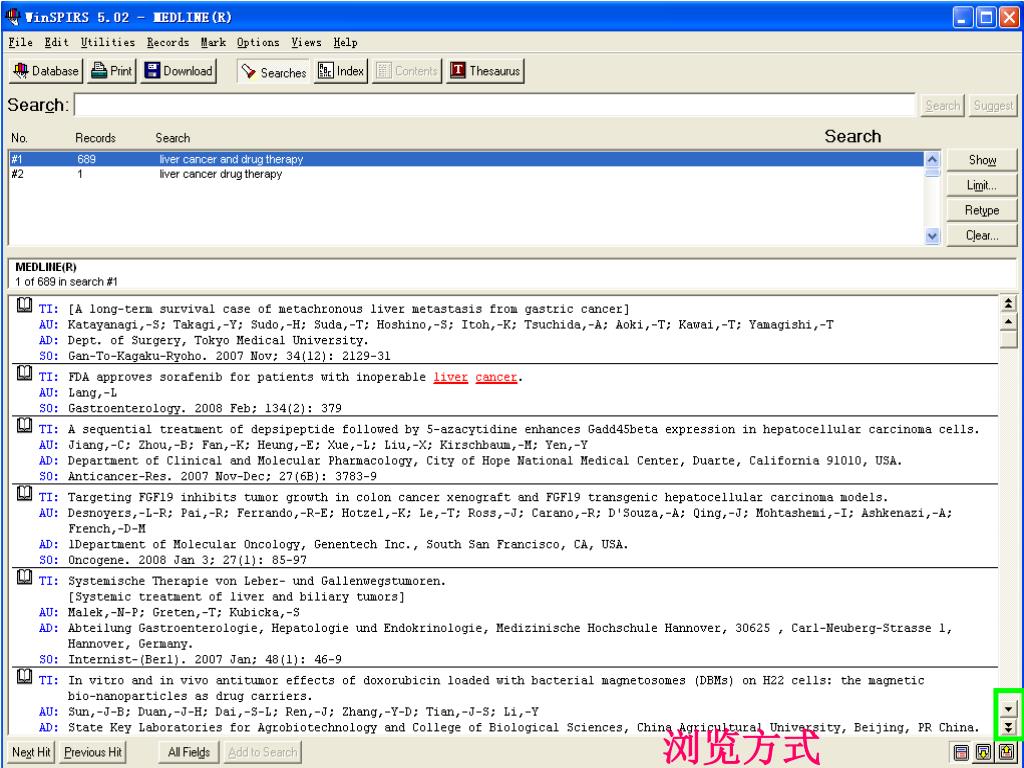This screenshot has height=768, width=1024.
Task: Open the Records menu
Action: click(x=168, y=42)
